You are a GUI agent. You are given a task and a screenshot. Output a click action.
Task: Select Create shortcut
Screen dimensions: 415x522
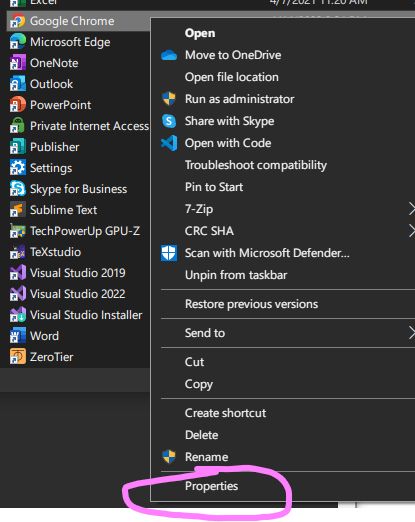pos(226,413)
